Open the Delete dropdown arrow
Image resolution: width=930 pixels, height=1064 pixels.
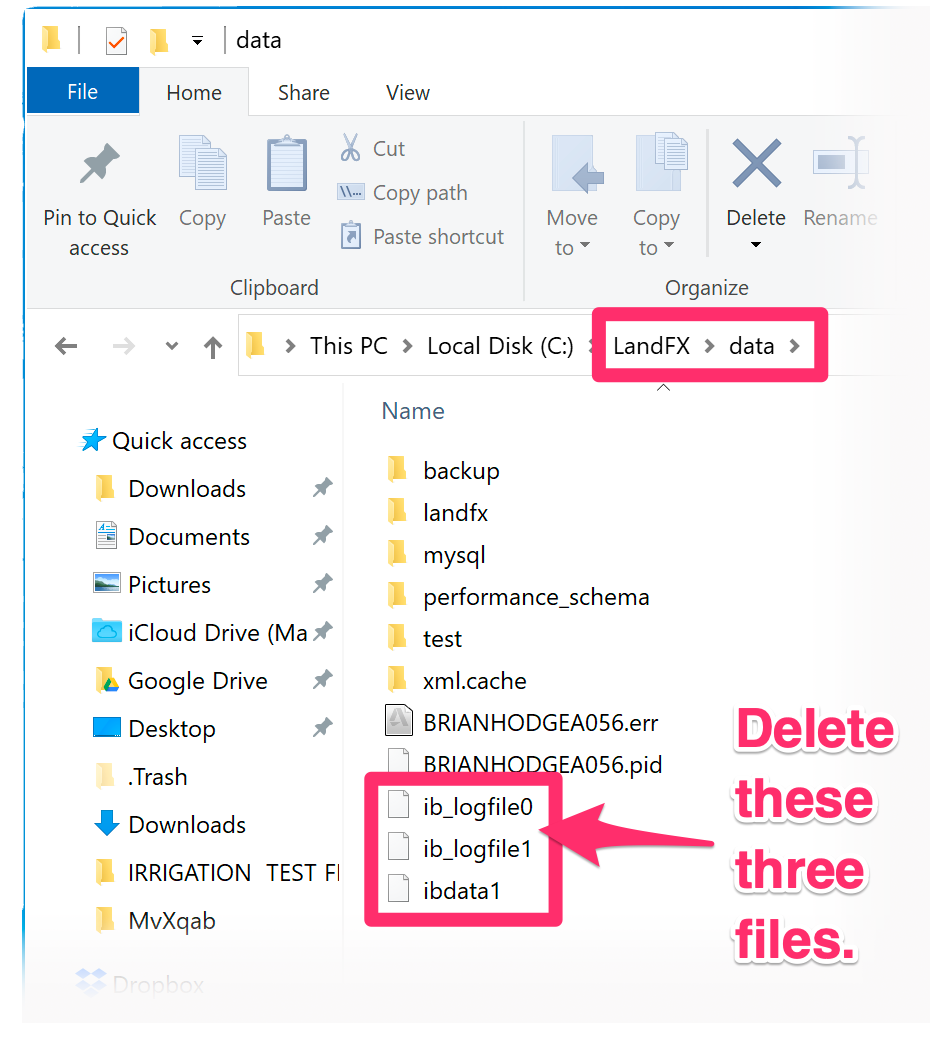point(756,244)
